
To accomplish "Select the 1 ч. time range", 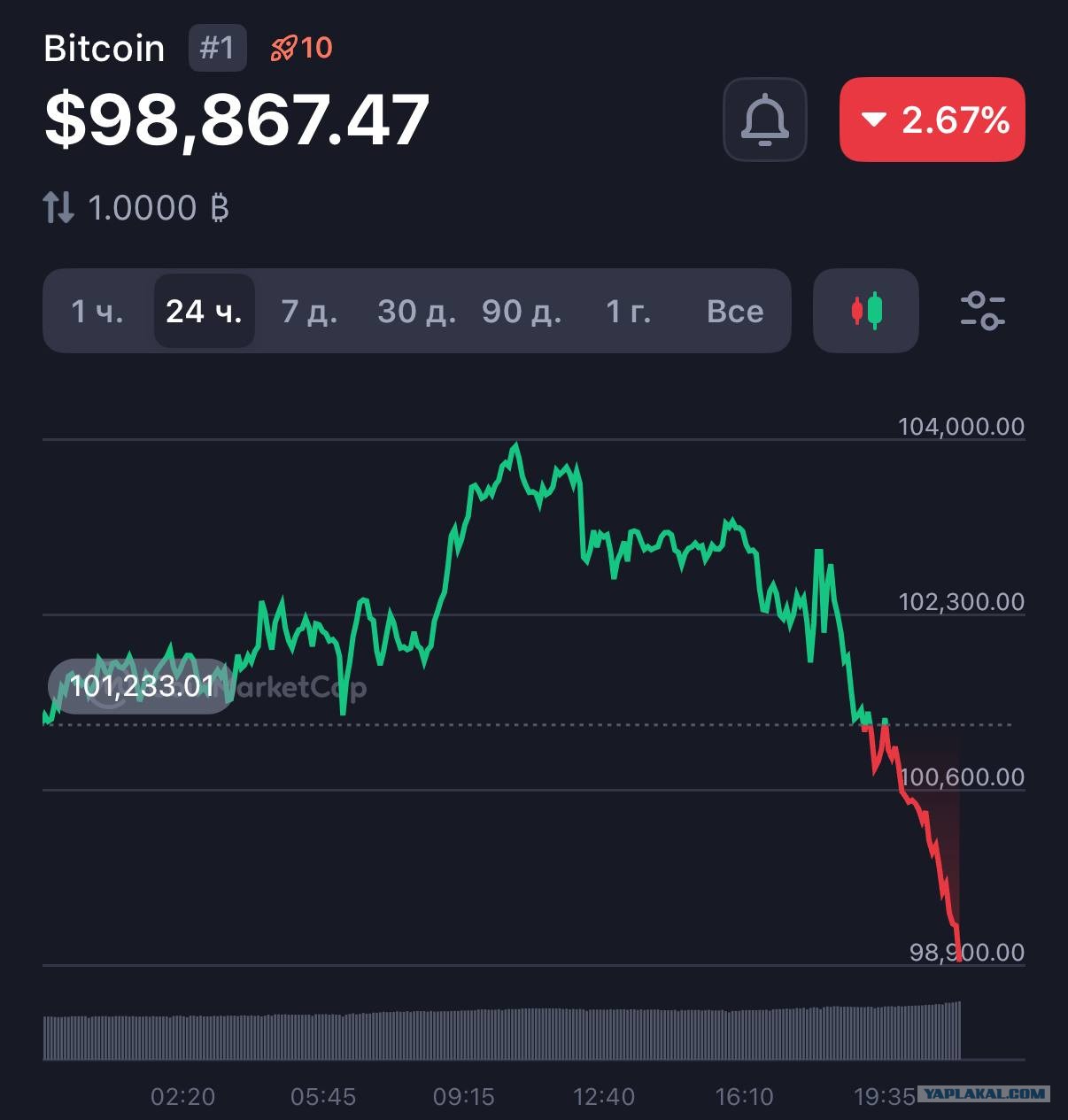I will click(97, 311).
